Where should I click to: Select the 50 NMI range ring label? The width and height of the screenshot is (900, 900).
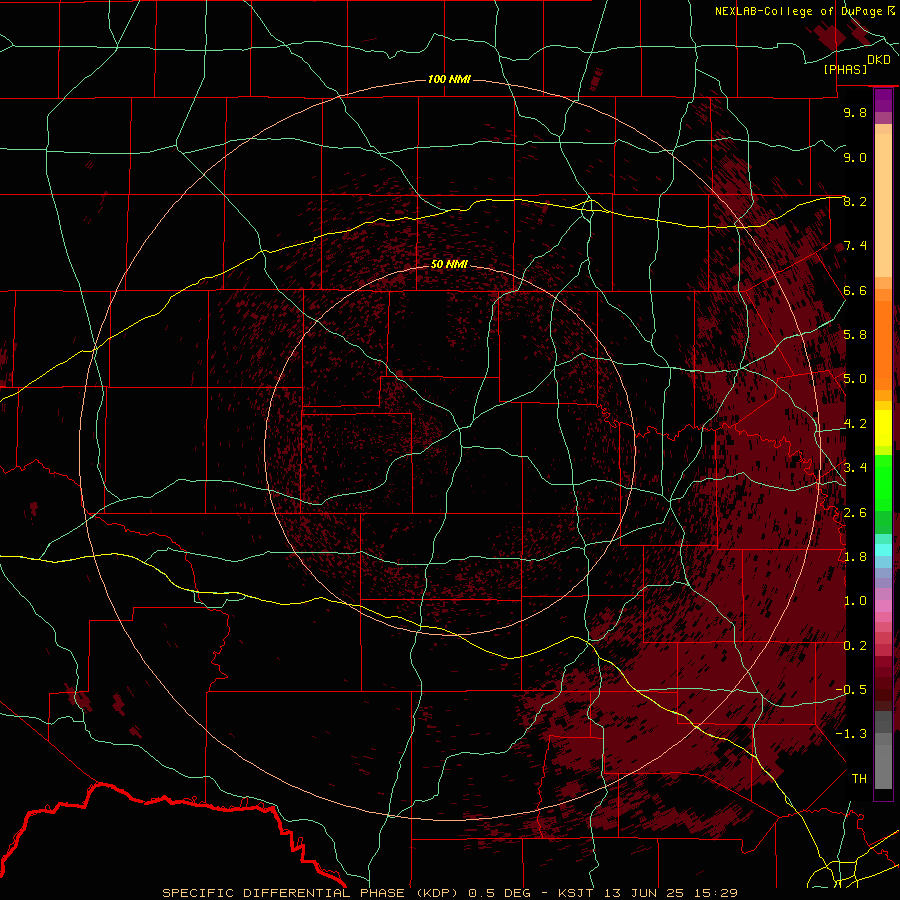pyautogui.click(x=449, y=264)
